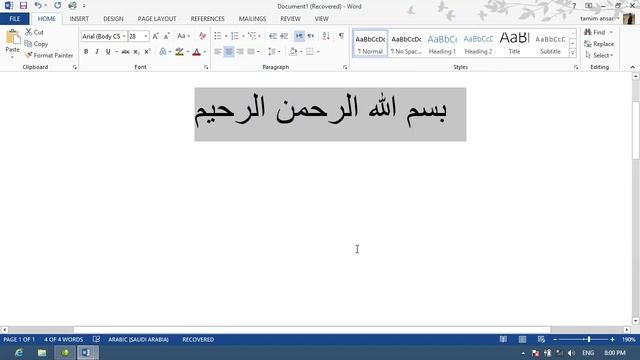
Task: Toggle Print Layout view in status bar
Action: (x=522, y=340)
